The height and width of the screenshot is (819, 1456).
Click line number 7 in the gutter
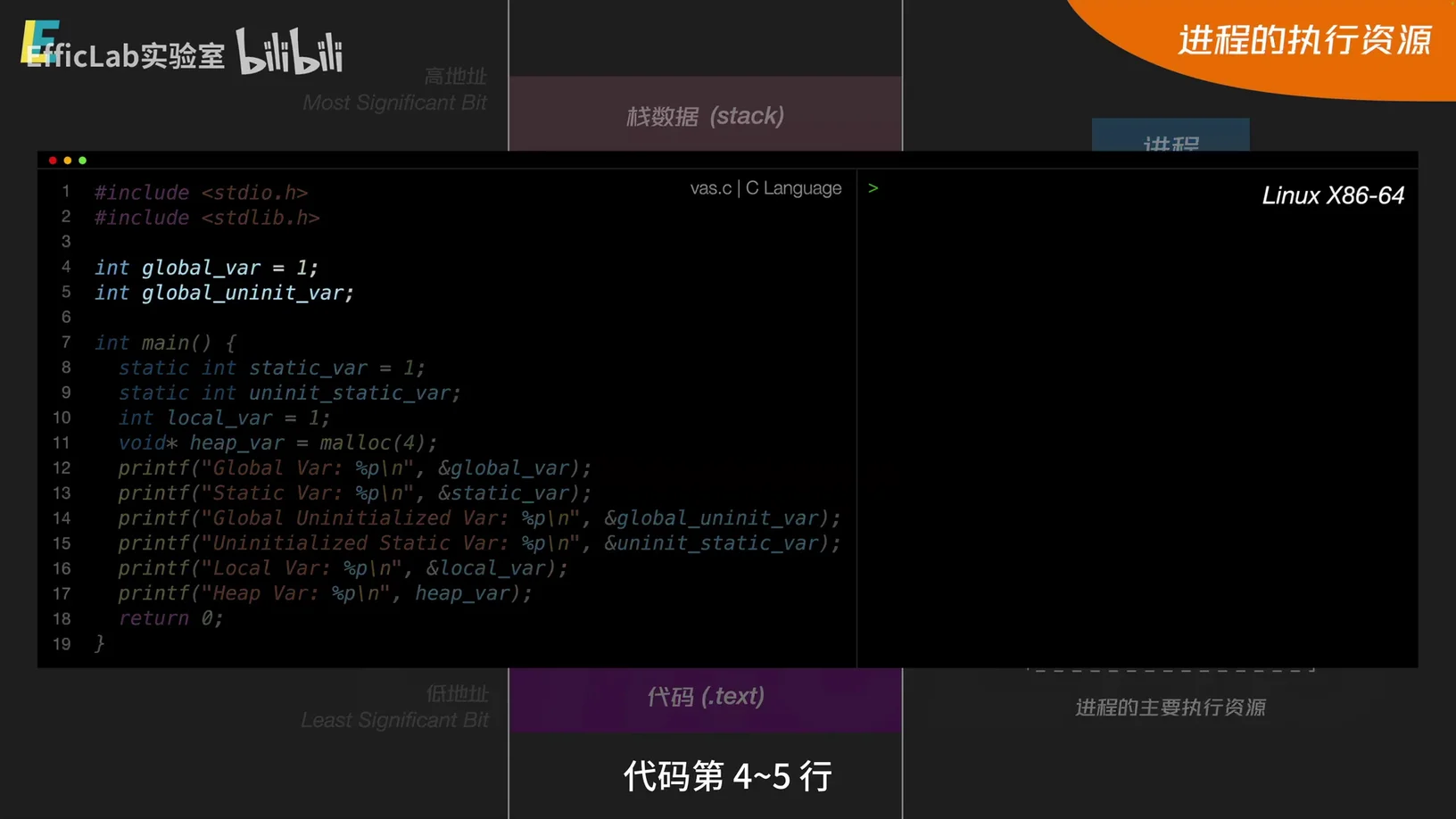[66, 343]
